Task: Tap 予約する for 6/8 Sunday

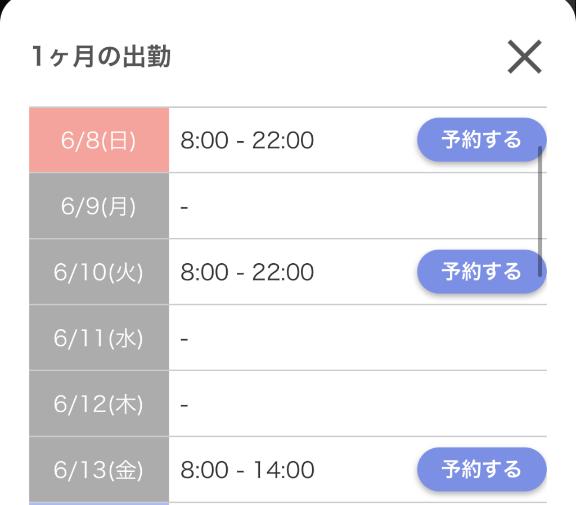Action: 482,140
